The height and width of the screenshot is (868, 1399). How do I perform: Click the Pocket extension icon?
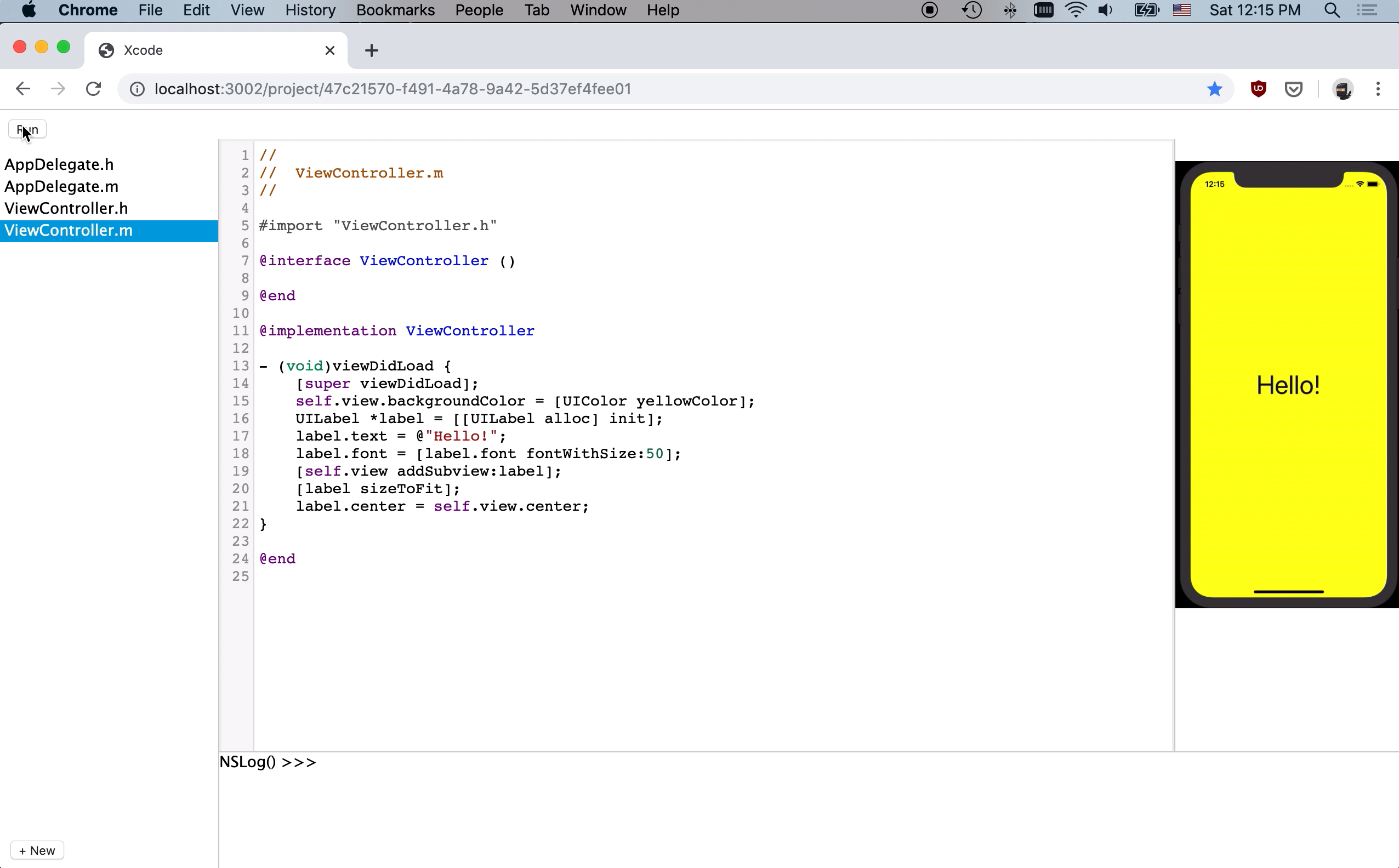(x=1293, y=89)
